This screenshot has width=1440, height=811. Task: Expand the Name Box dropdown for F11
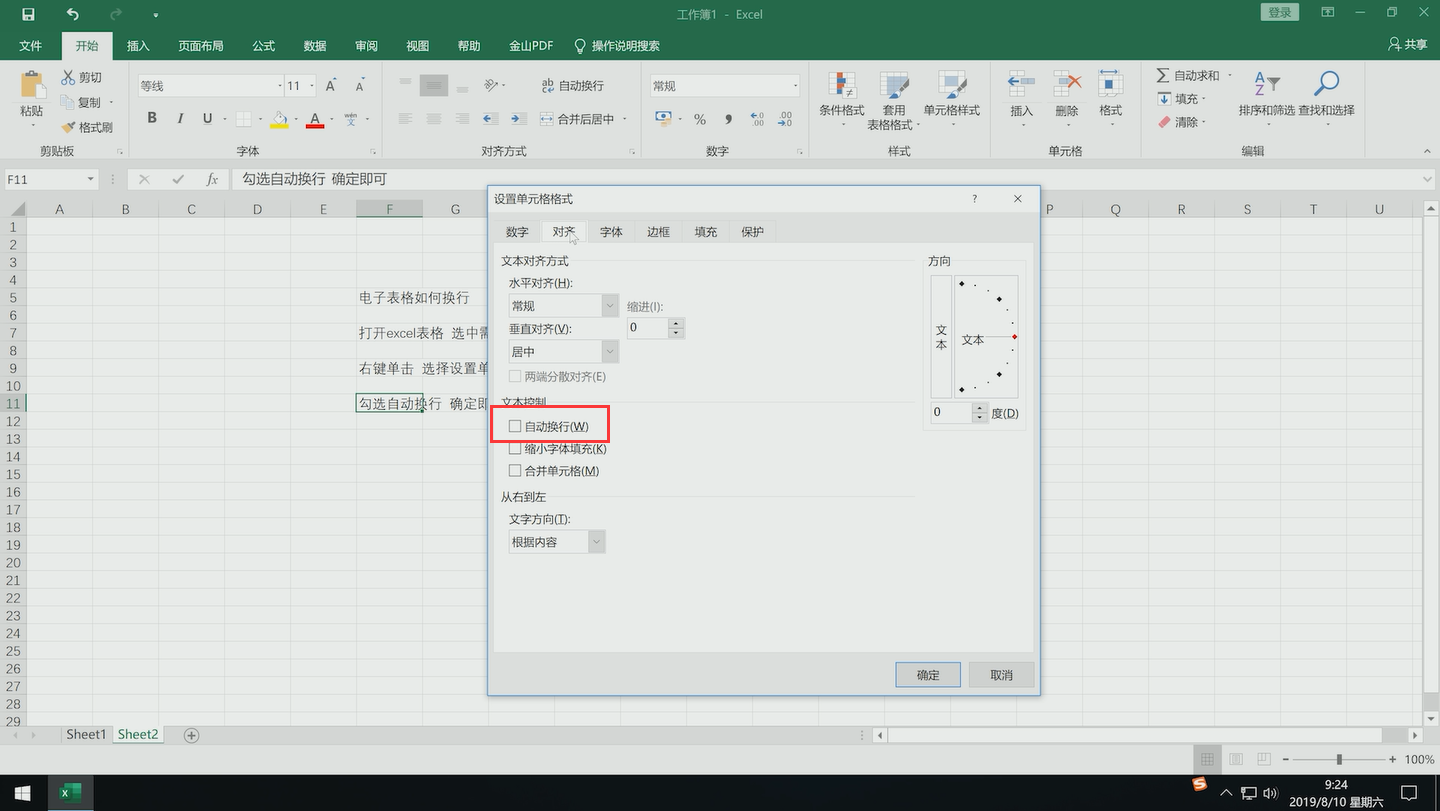point(90,179)
